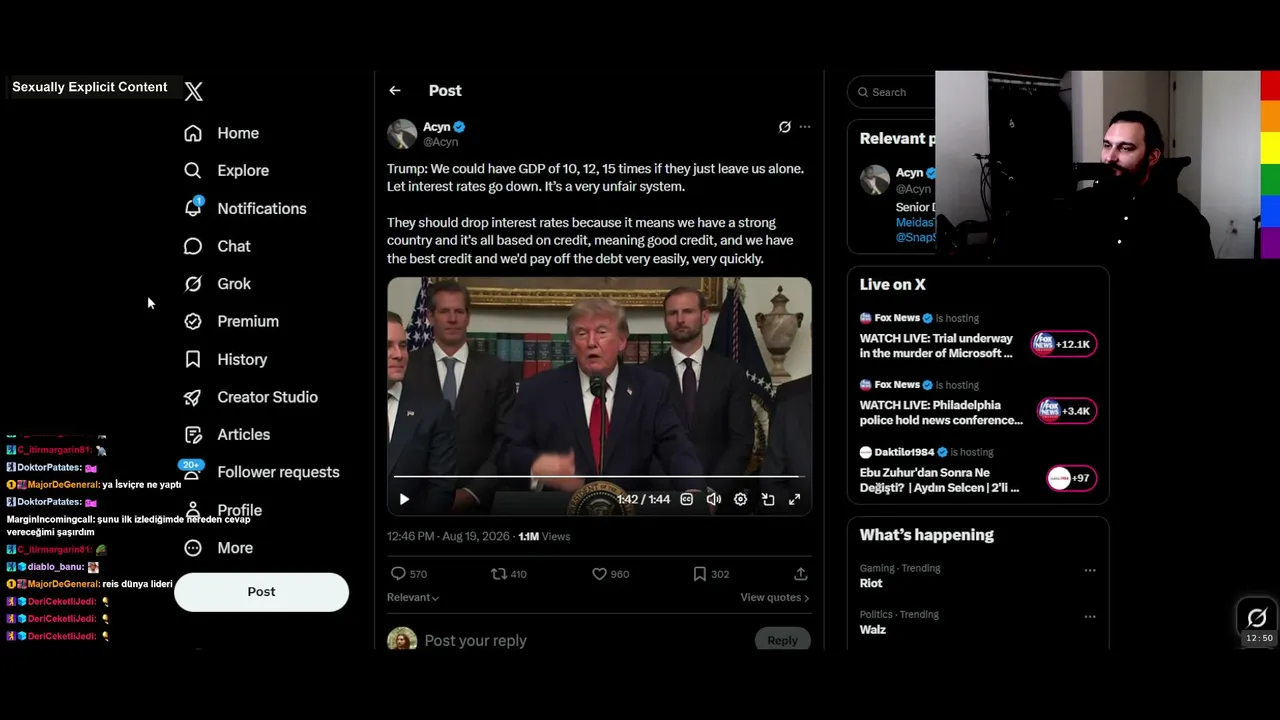Share the post via the share icon
This screenshot has height=720, width=1280.
tap(800, 574)
